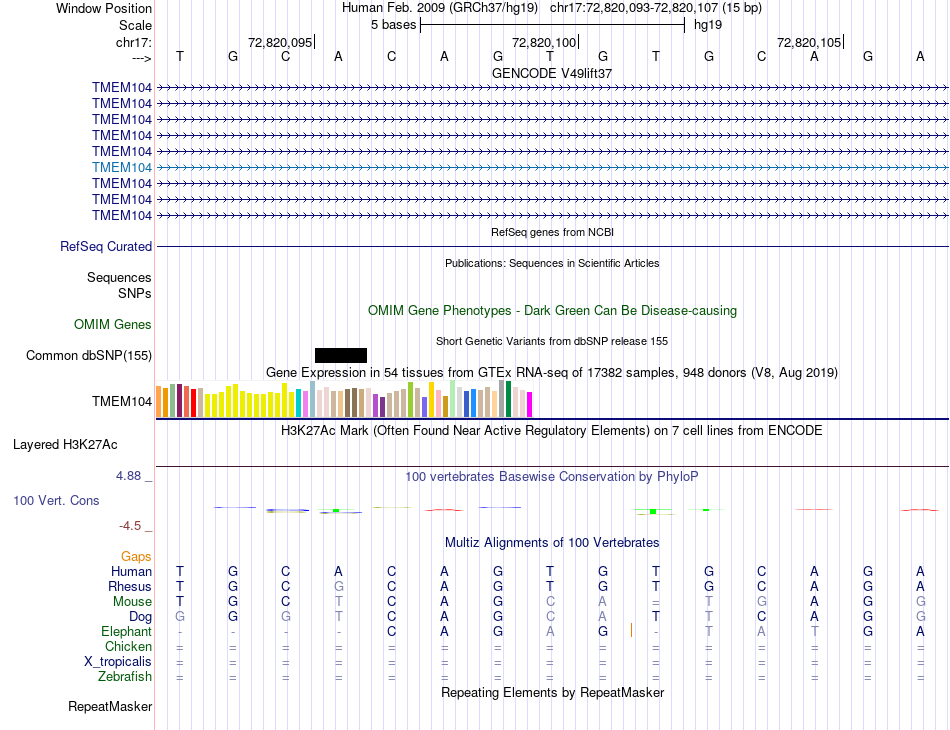
Task: Click the -4.5 PhyloP lower value
Action: pyautogui.click(x=130, y=526)
